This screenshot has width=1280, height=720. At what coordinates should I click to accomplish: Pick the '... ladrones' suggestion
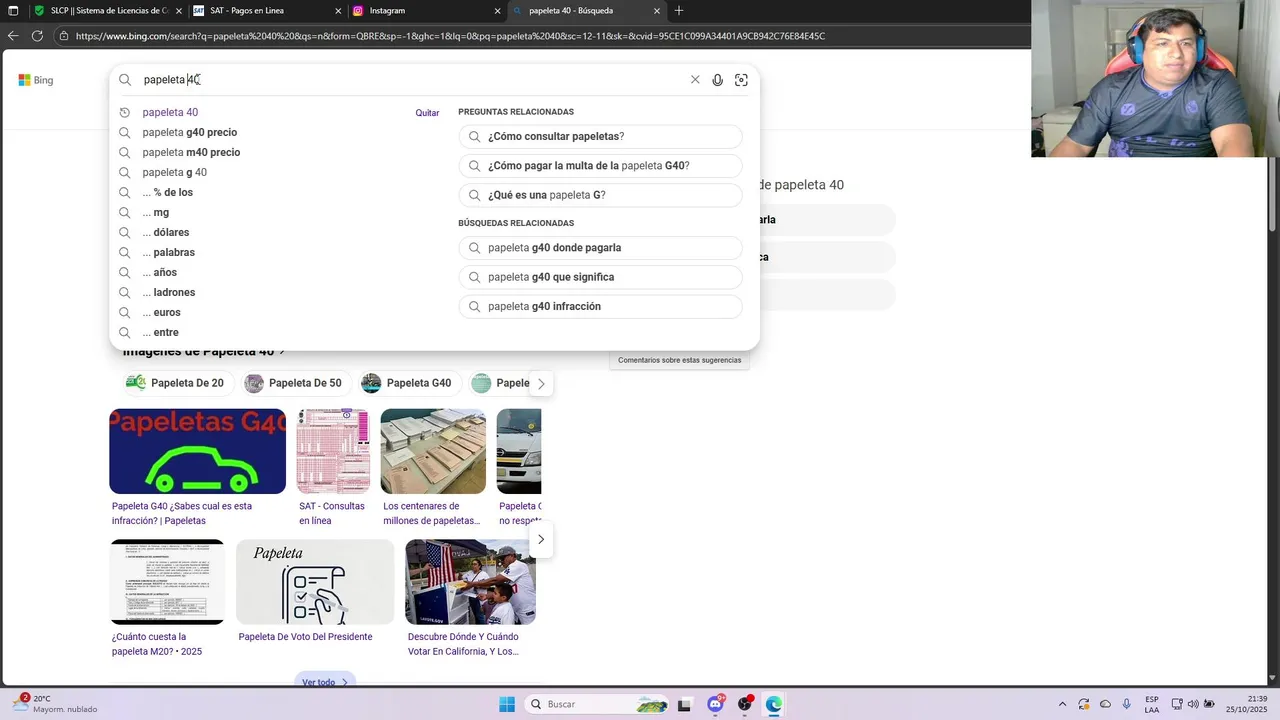tap(168, 292)
